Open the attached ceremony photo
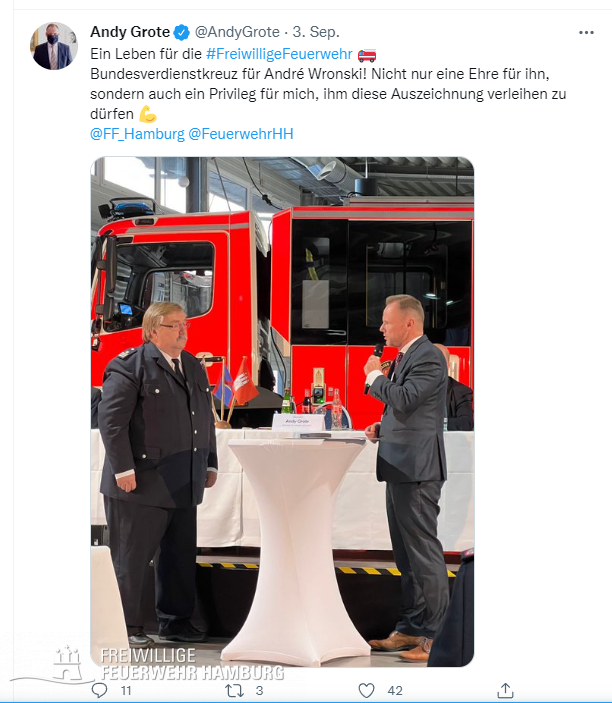Screen dimensions: 612x703 [x=282, y=412]
